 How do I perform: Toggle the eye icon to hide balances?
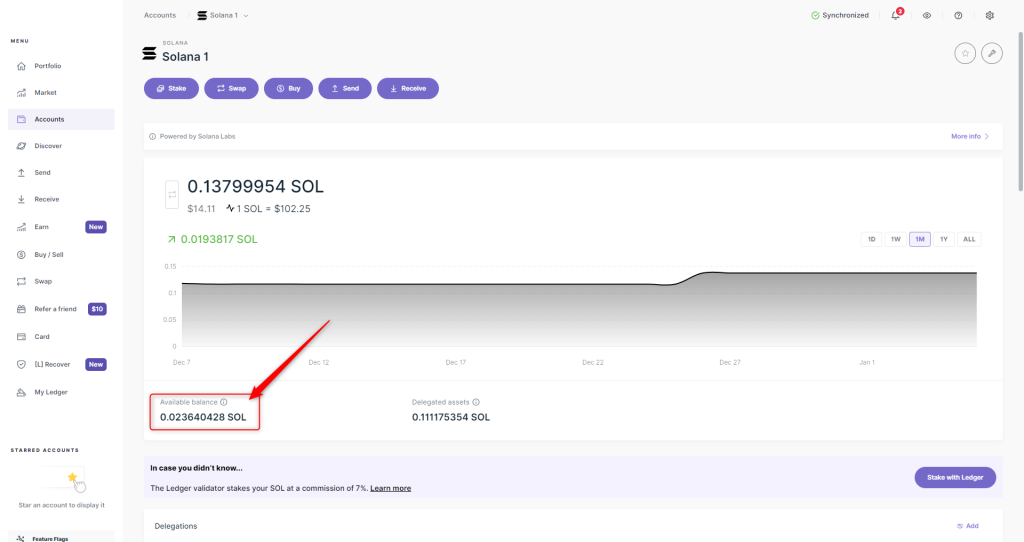pyautogui.click(x=927, y=16)
